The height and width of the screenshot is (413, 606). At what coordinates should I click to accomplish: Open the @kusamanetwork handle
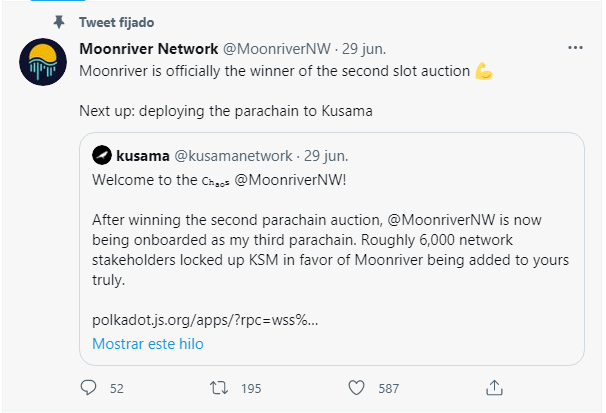click(233, 155)
